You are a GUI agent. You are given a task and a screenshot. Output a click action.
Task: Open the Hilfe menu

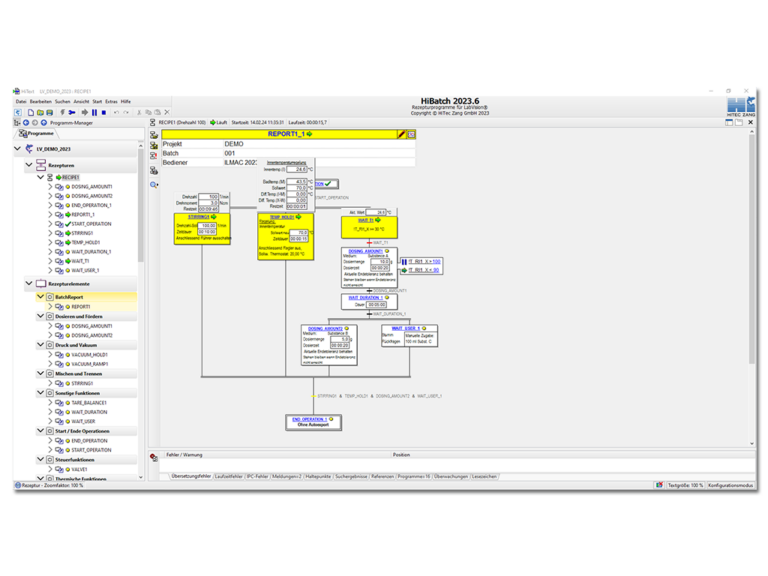126,101
